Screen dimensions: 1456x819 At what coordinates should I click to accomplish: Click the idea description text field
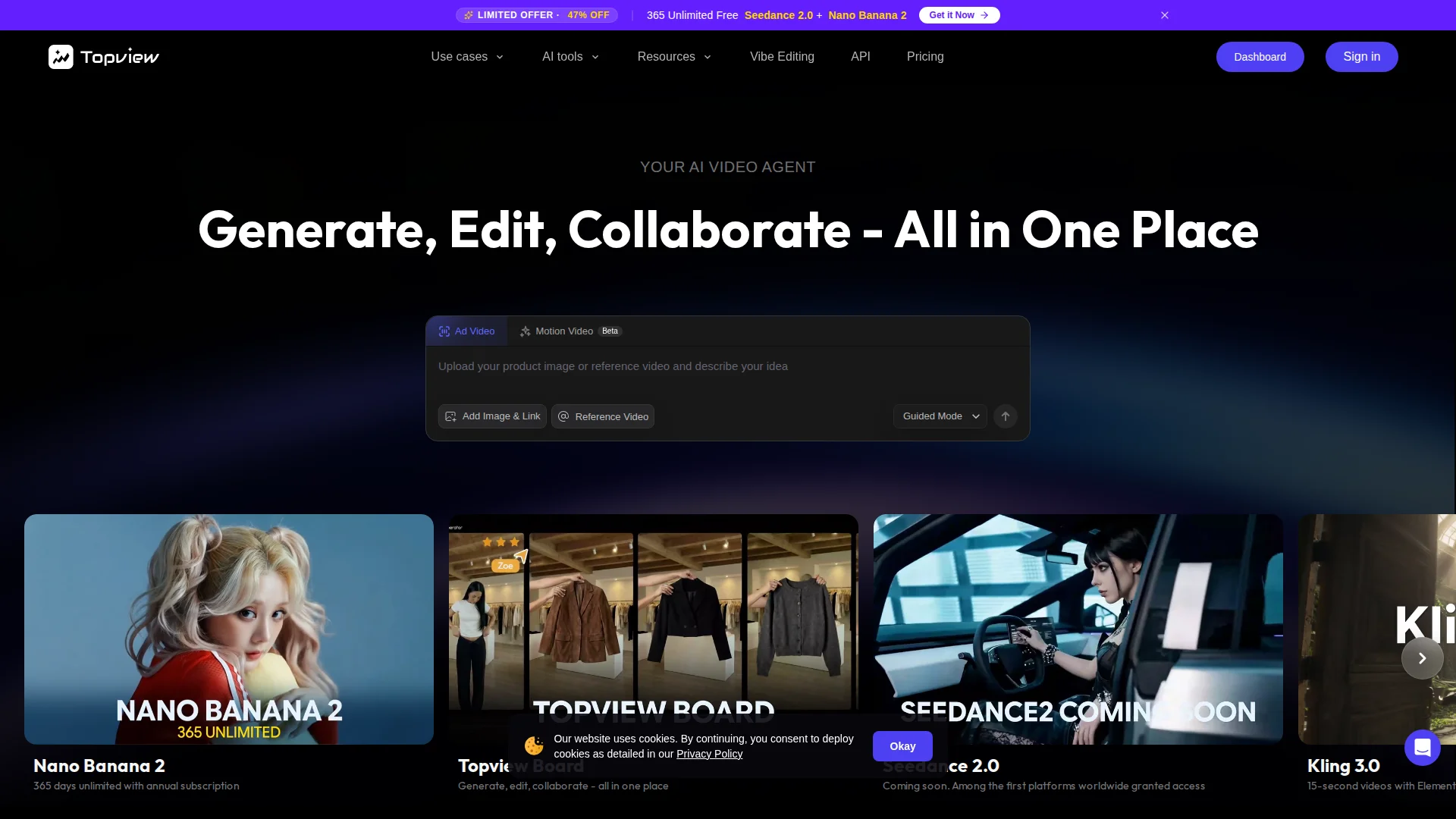pyautogui.click(x=726, y=374)
